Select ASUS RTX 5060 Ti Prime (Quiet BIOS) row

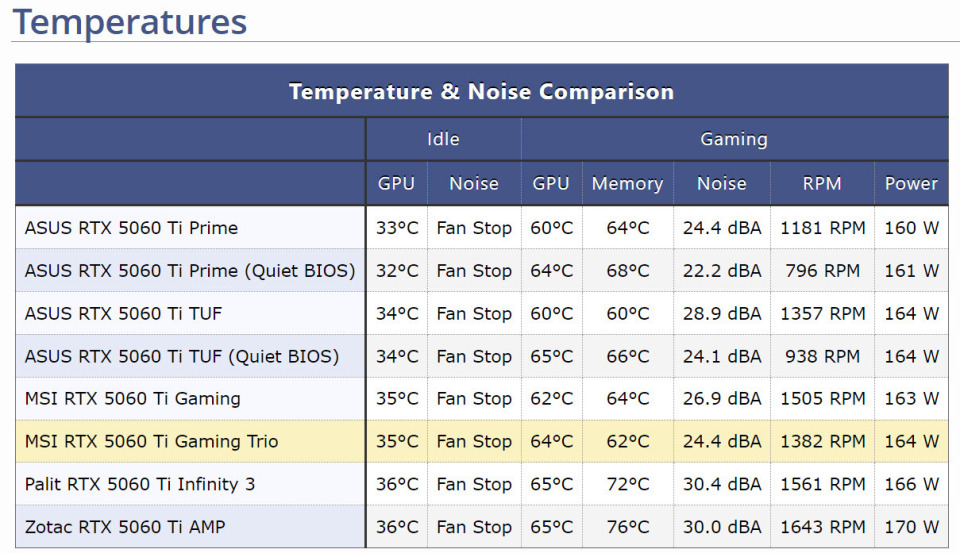[x=482, y=270]
